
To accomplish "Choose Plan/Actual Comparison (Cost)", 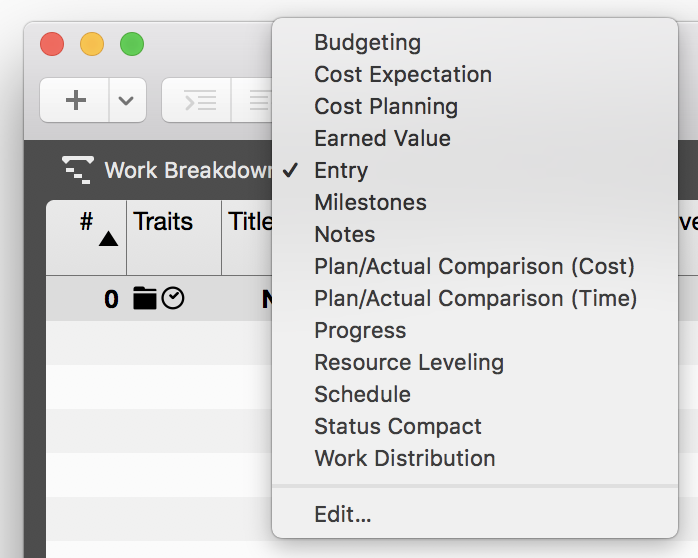I will pos(474,266).
